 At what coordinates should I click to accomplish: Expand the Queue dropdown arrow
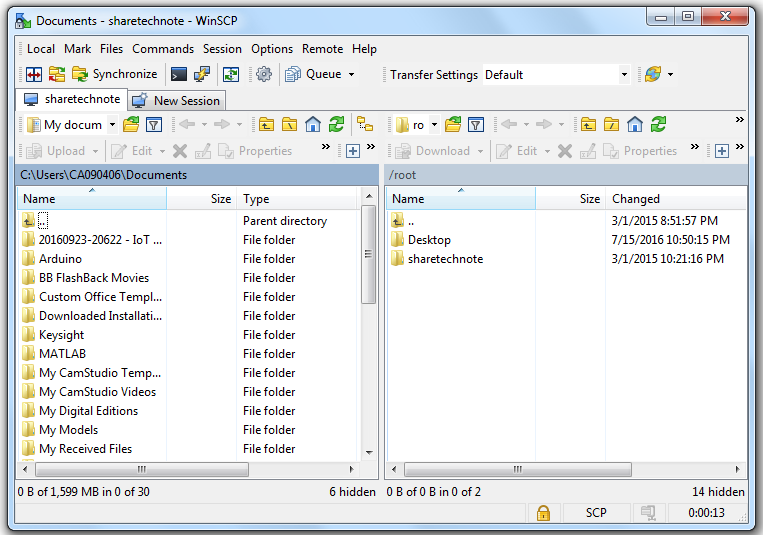tap(351, 74)
